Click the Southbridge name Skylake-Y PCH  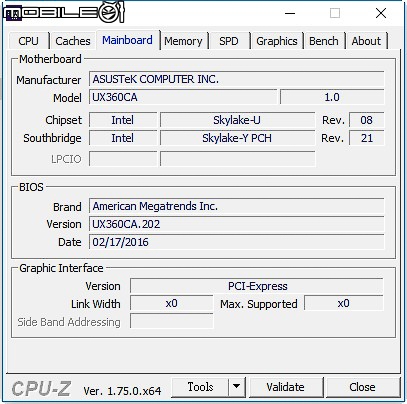[237, 138]
